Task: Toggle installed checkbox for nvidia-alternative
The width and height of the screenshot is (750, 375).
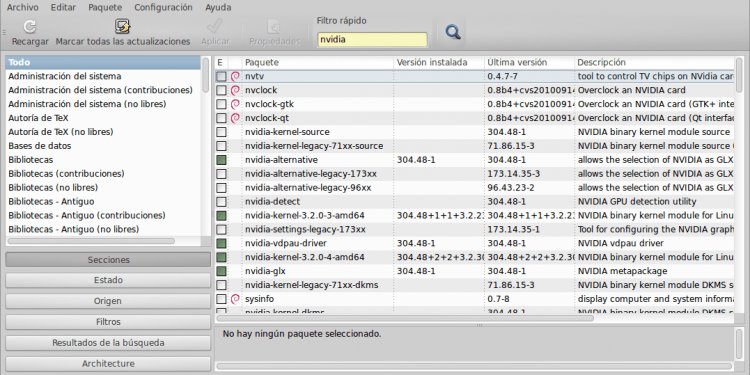Action: pos(221,160)
